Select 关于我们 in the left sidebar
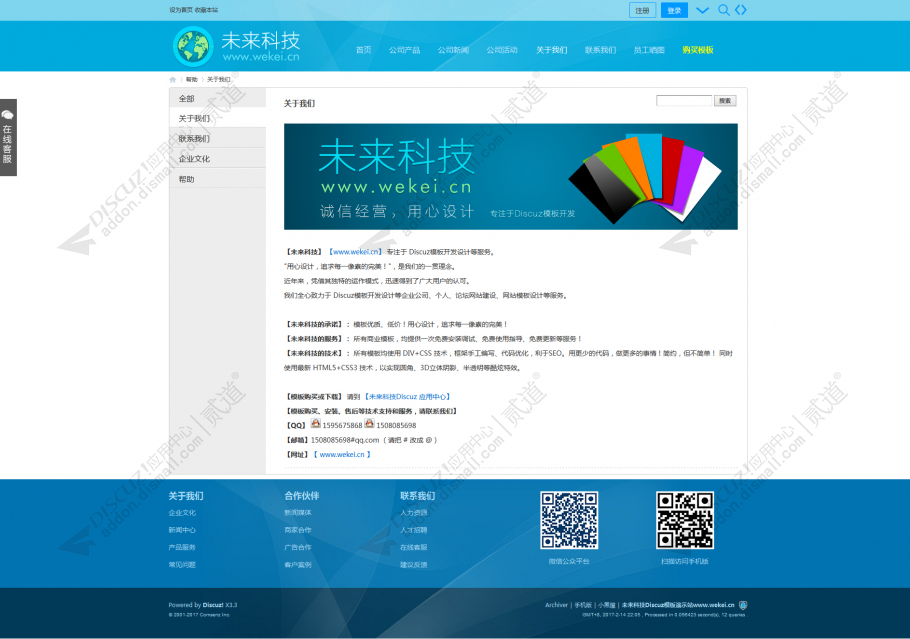Screen dimensions: 910x639 point(218,118)
